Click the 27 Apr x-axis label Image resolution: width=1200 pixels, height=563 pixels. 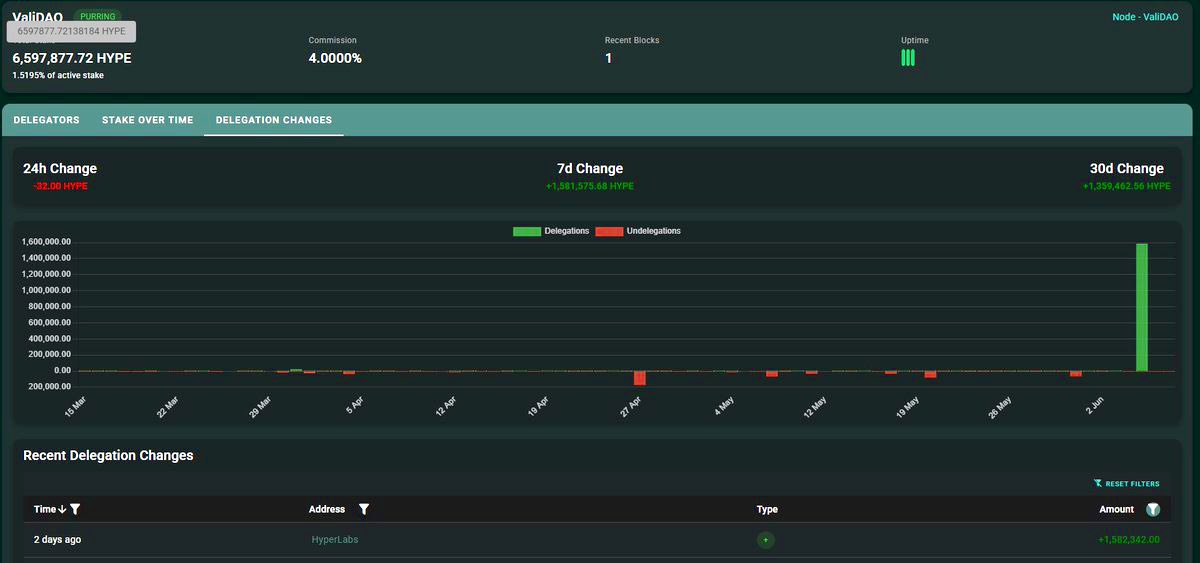[630, 407]
